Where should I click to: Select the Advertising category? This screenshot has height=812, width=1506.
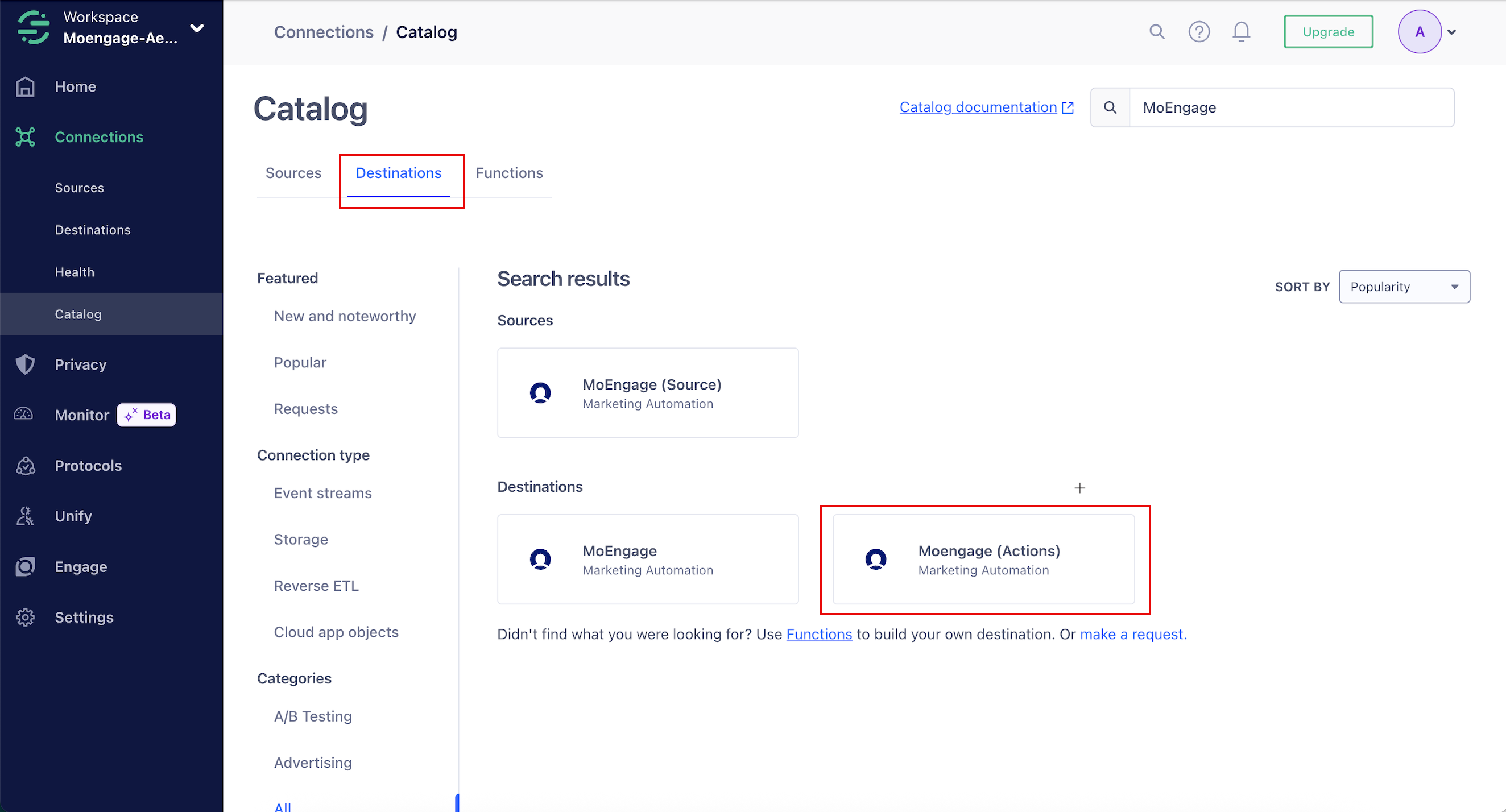(x=313, y=763)
